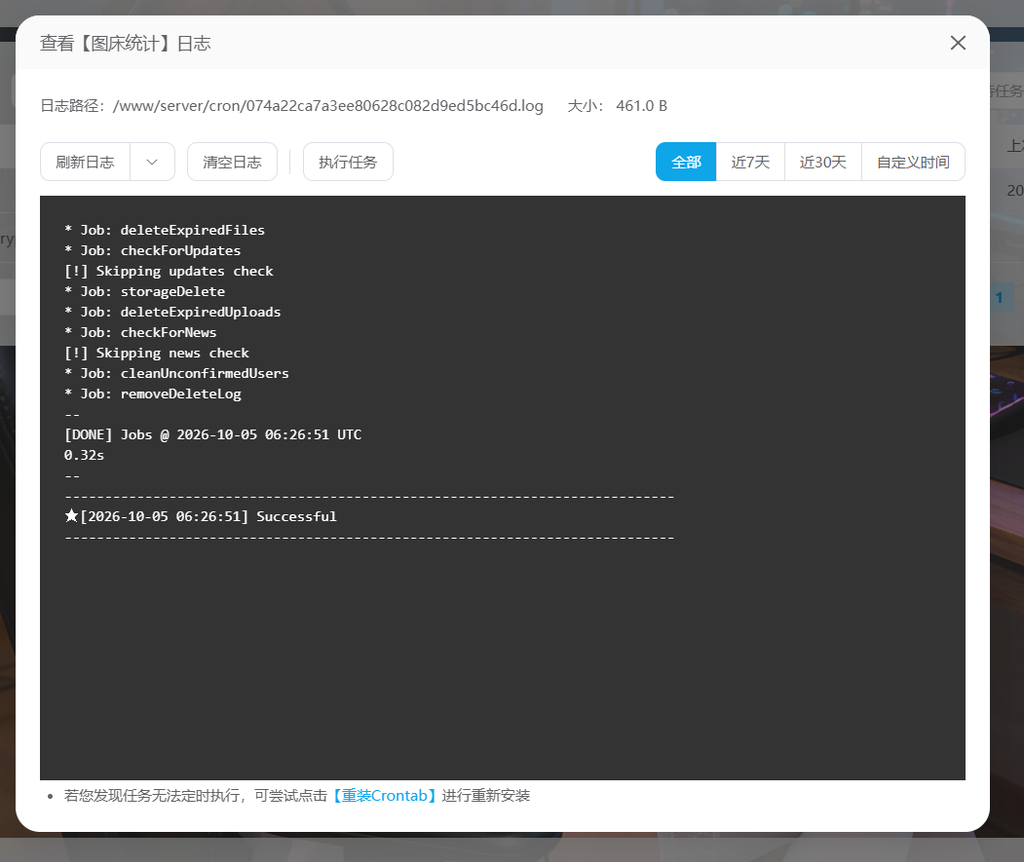The height and width of the screenshot is (862, 1024).
Task: Click the 清空日志 button
Action: [232, 162]
